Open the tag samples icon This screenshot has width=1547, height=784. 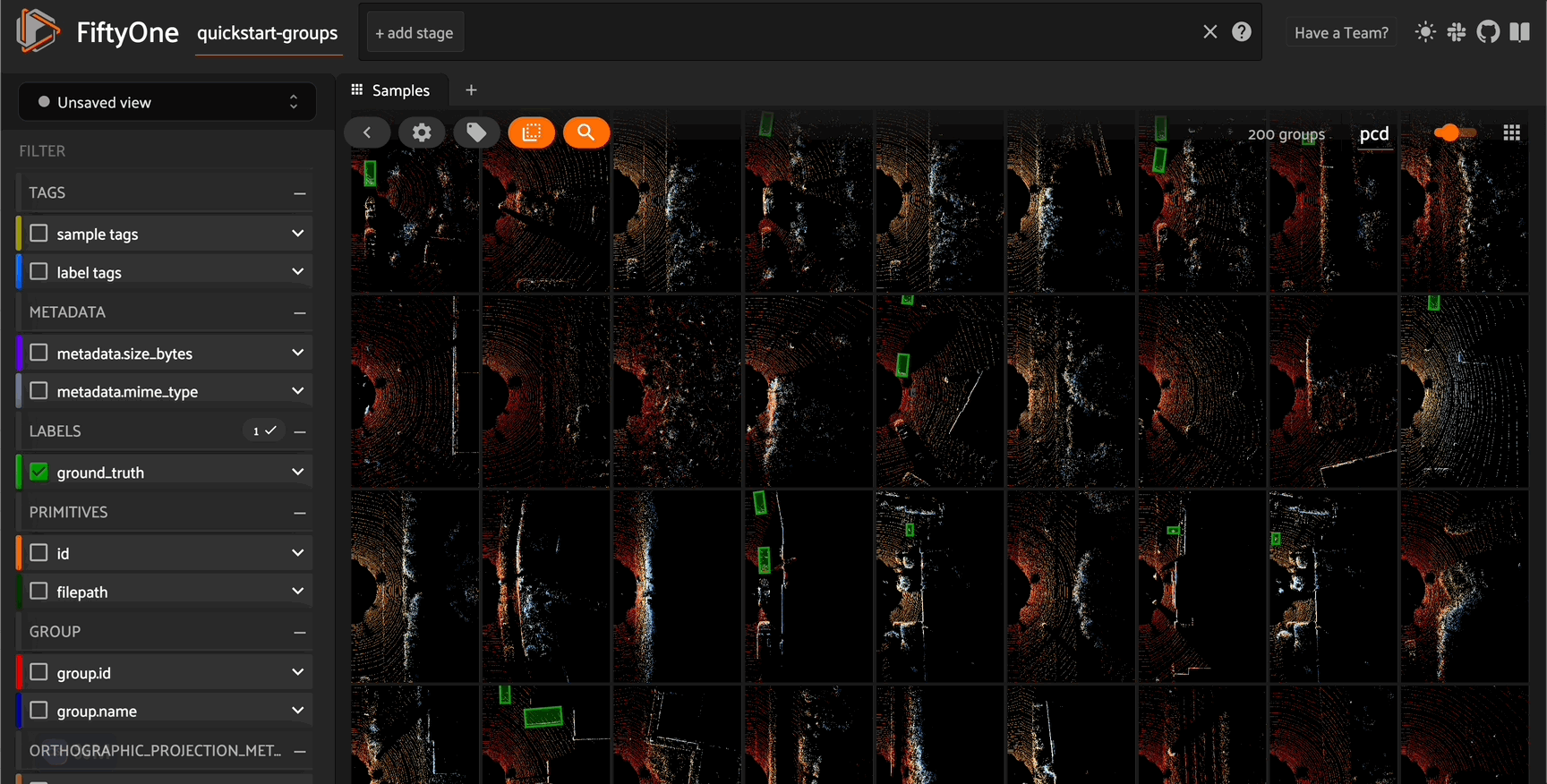(x=476, y=132)
